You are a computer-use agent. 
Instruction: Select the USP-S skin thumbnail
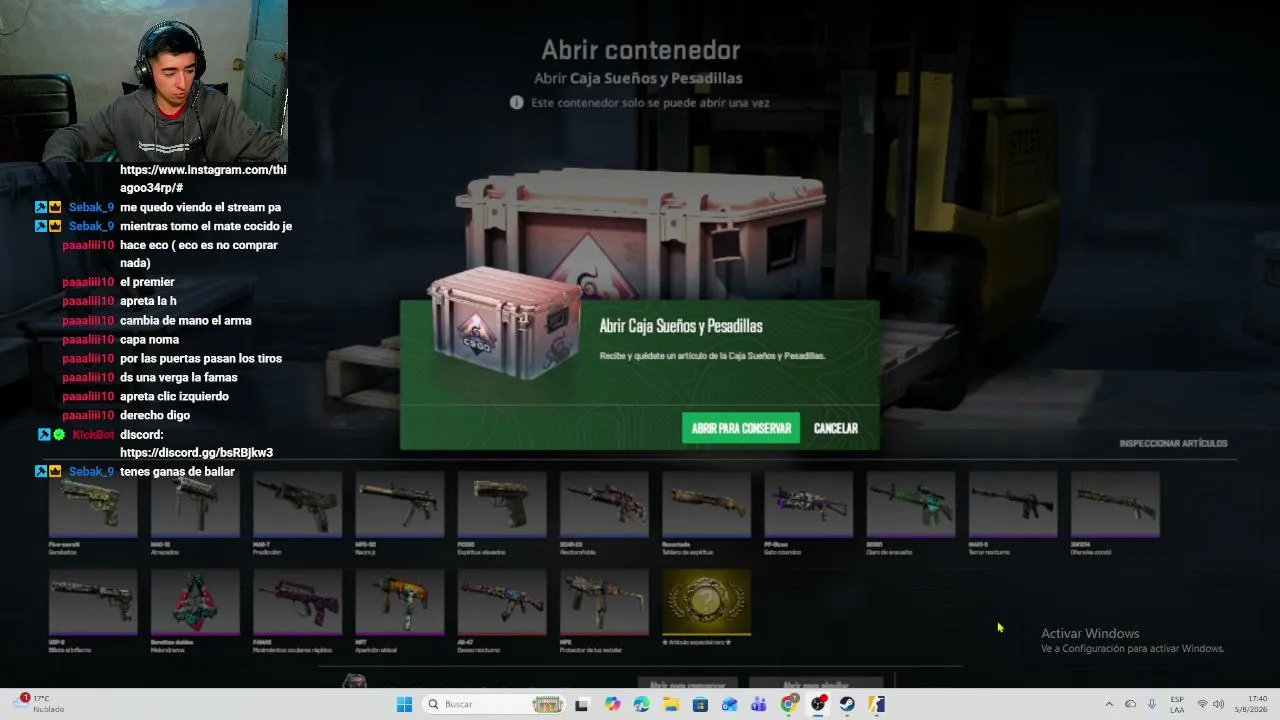pos(93,603)
